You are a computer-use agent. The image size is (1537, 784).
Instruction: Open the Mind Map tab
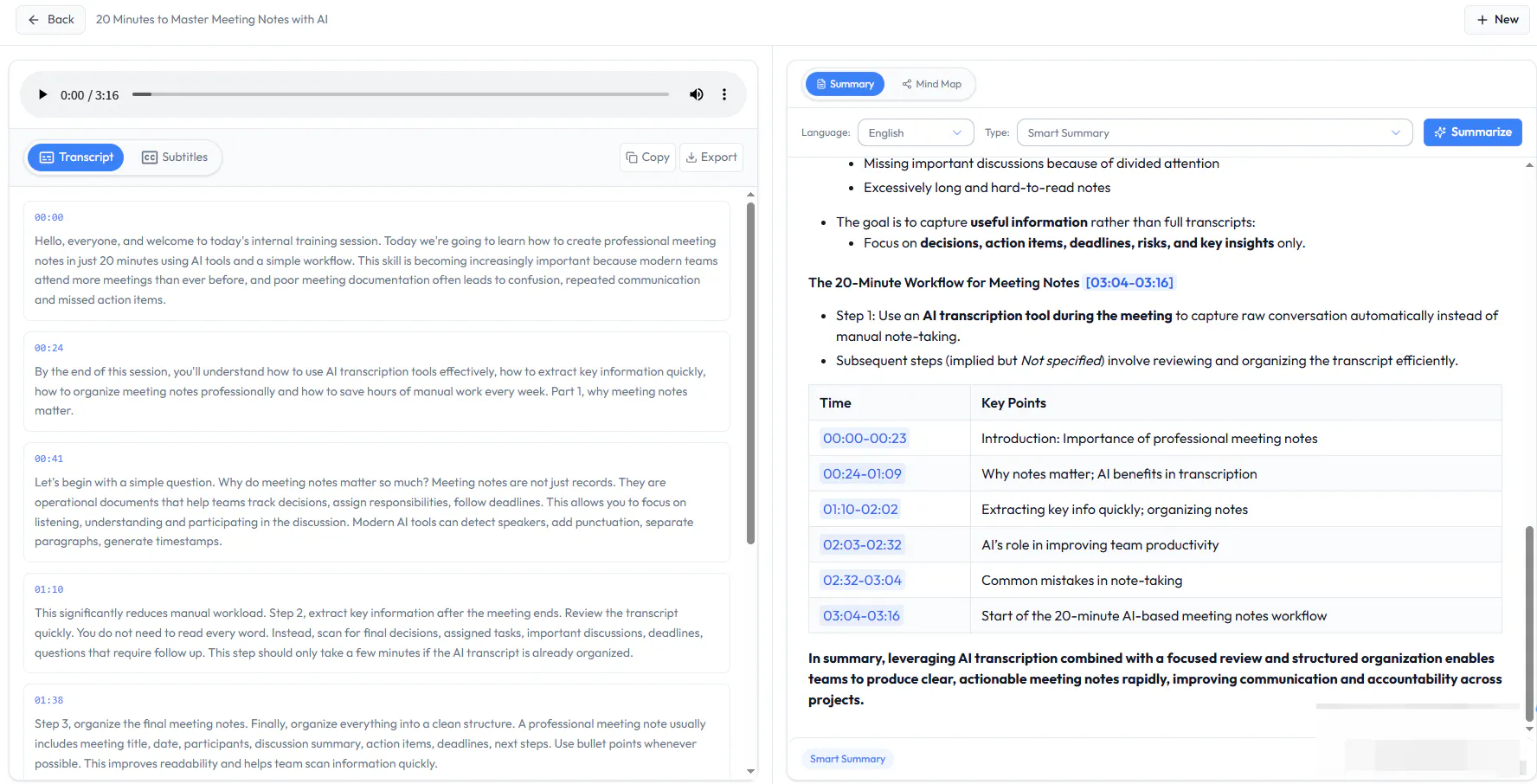point(931,84)
